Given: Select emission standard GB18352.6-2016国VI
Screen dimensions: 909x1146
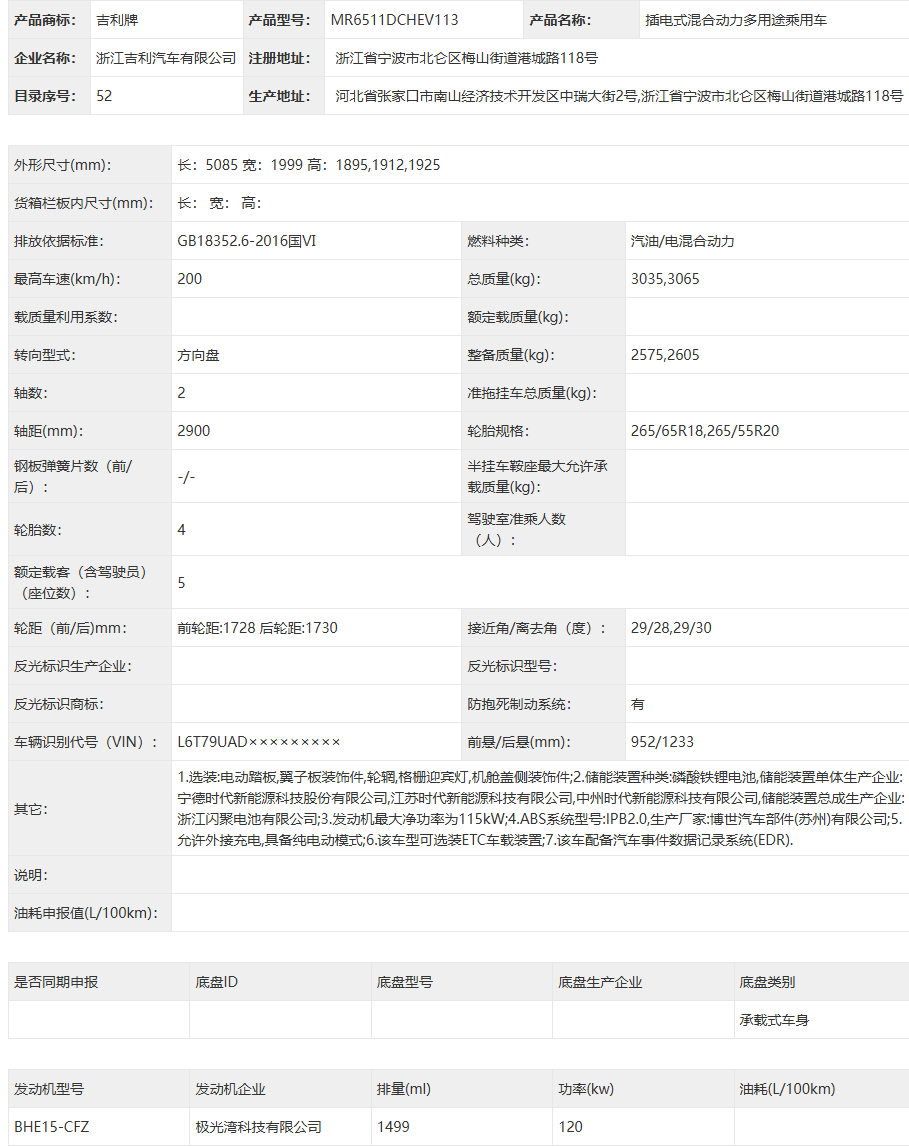Looking at the screenshot, I should click(x=246, y=241).
